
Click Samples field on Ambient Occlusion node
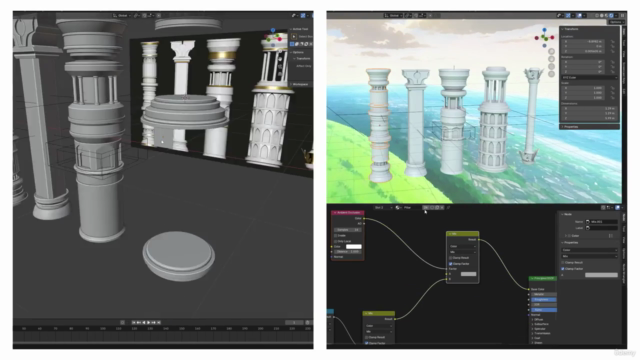click(x=348, y=230)
